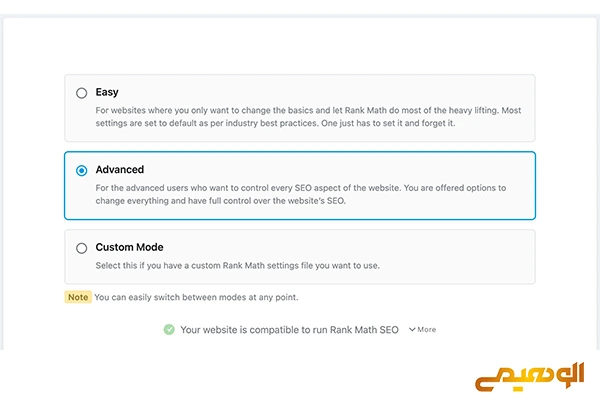Image resolution: width=600 pixels, height=400 pixels.
Task: Open the More details link
Action: pos(426,330)
